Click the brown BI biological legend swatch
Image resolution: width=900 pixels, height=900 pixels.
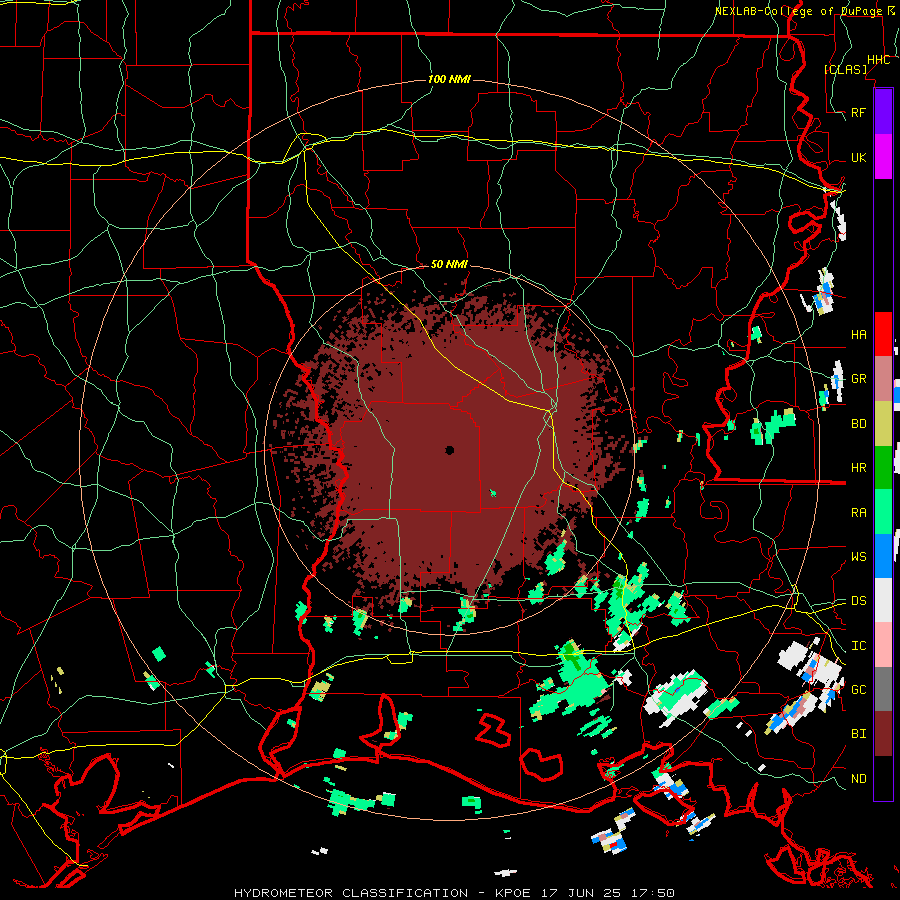coord(883,734)
